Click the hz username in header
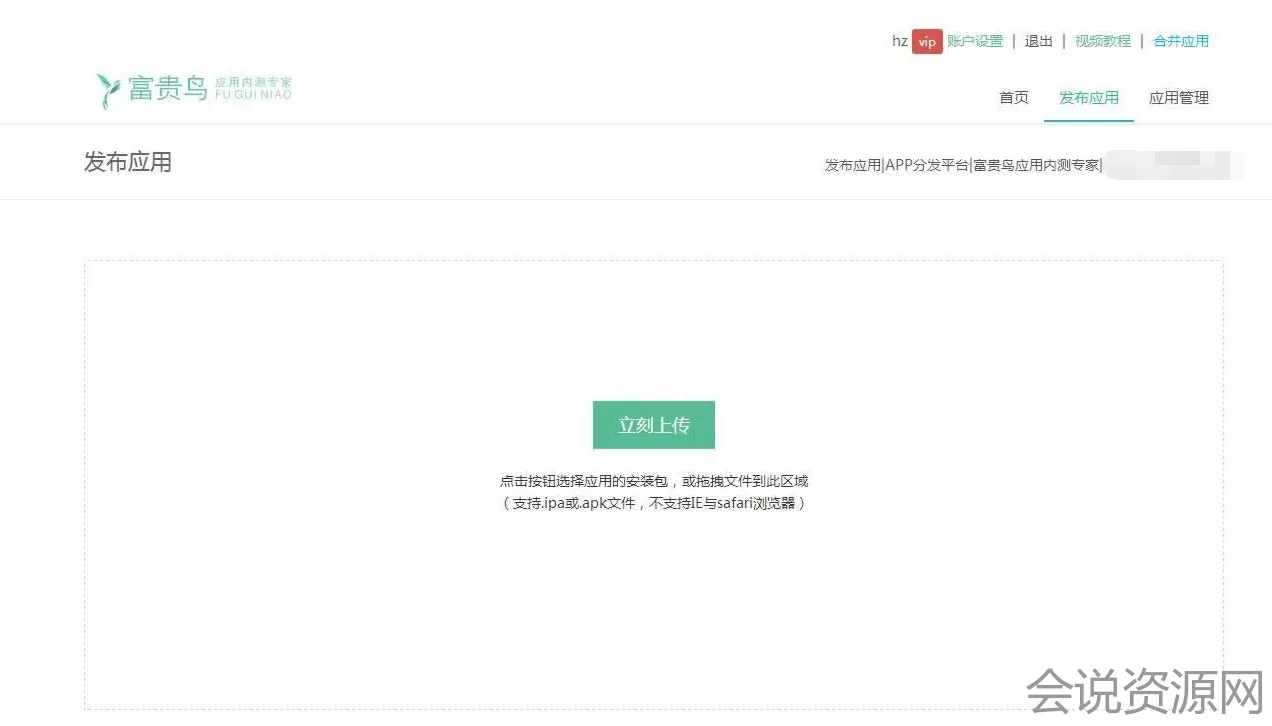1272x726 pixels. 899,41
